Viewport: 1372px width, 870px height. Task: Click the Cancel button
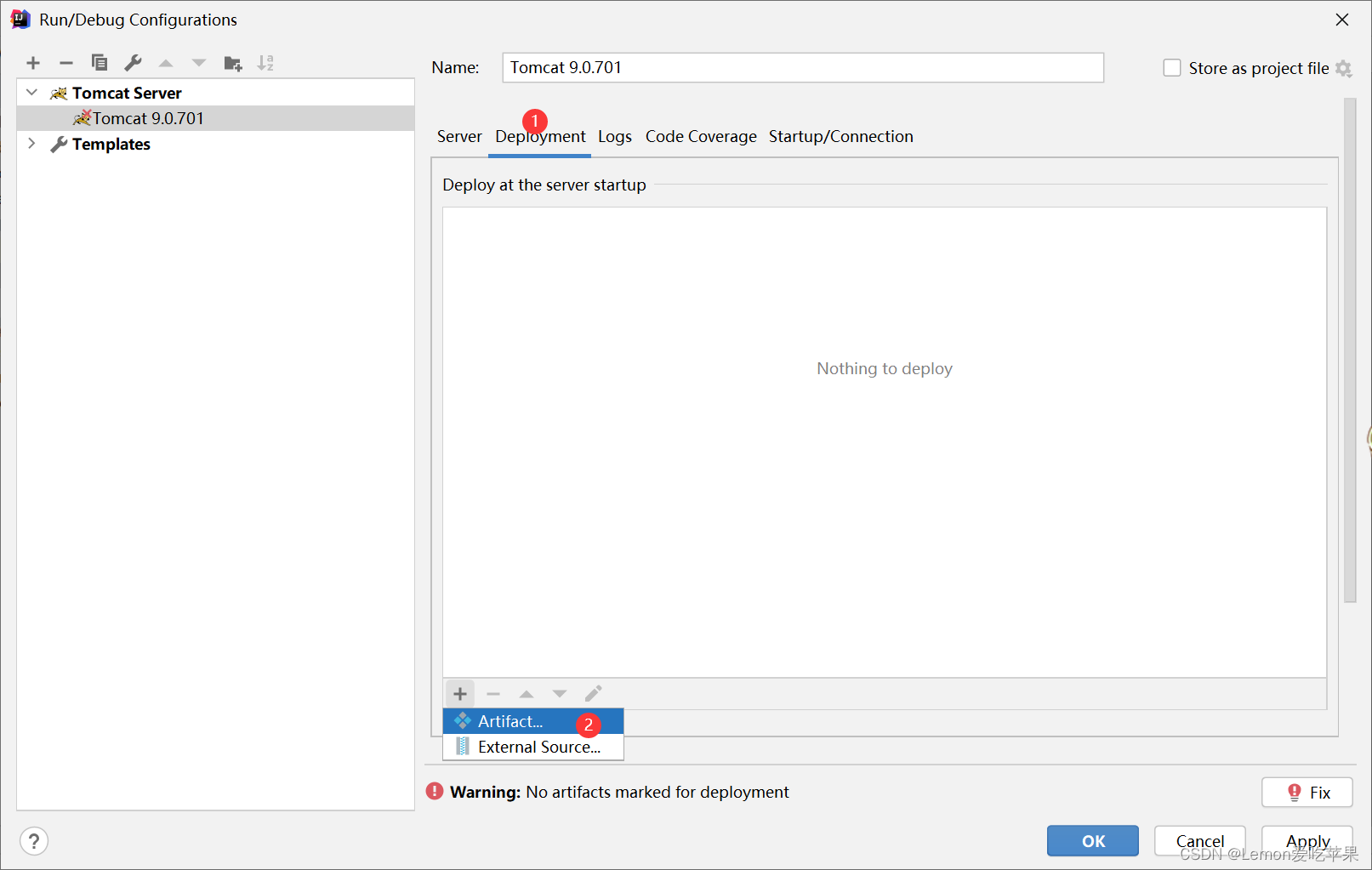[x=1199, y=841]
